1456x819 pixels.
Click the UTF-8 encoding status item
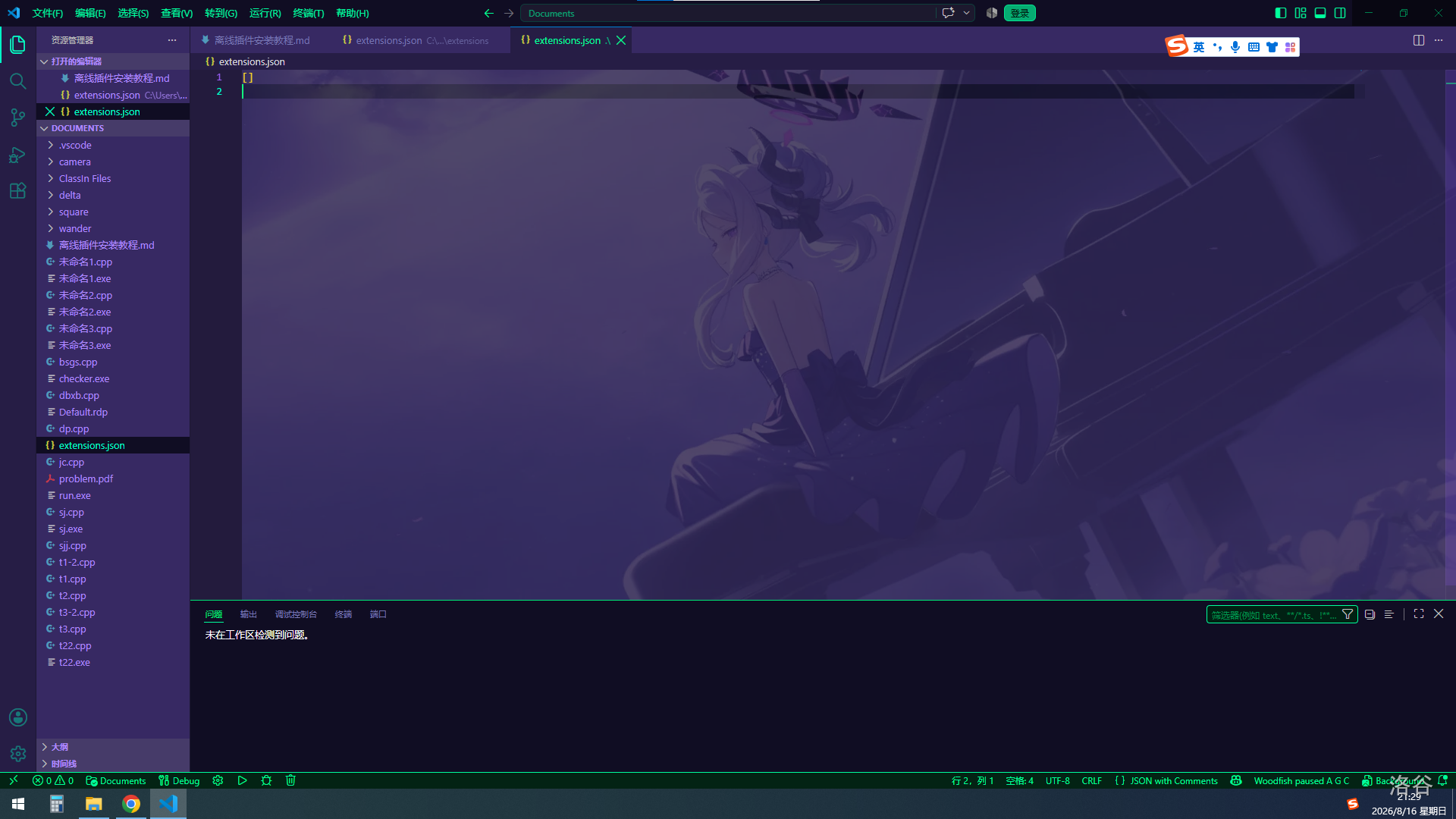pos(1057,780)
